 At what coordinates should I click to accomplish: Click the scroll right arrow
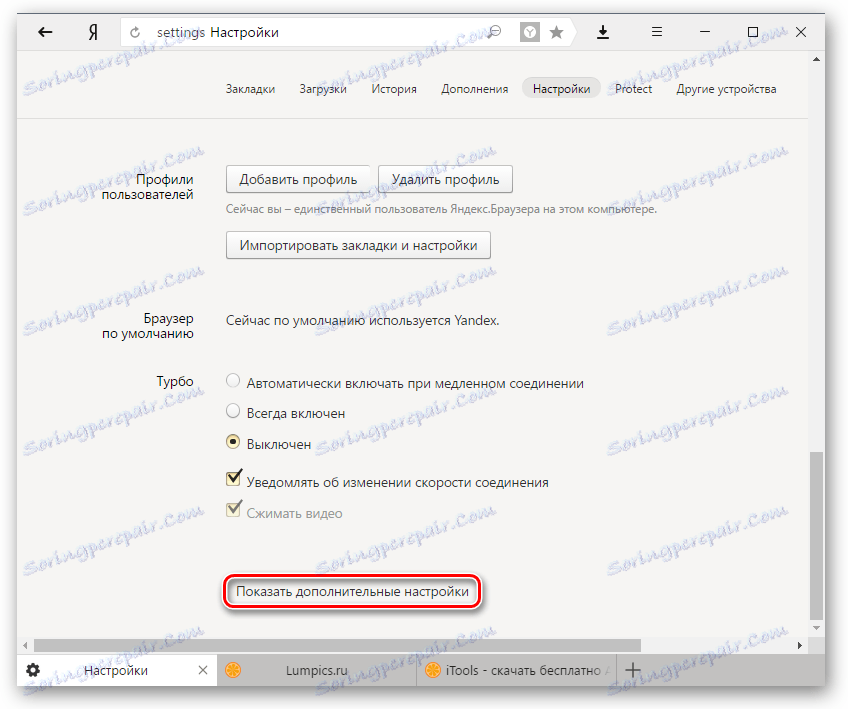[x=800, y=645]
